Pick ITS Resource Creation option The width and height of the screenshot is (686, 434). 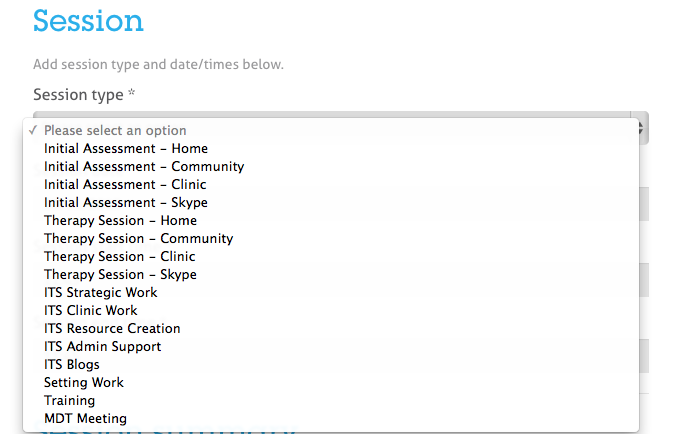pyautogui.click(x=112, y=329)
